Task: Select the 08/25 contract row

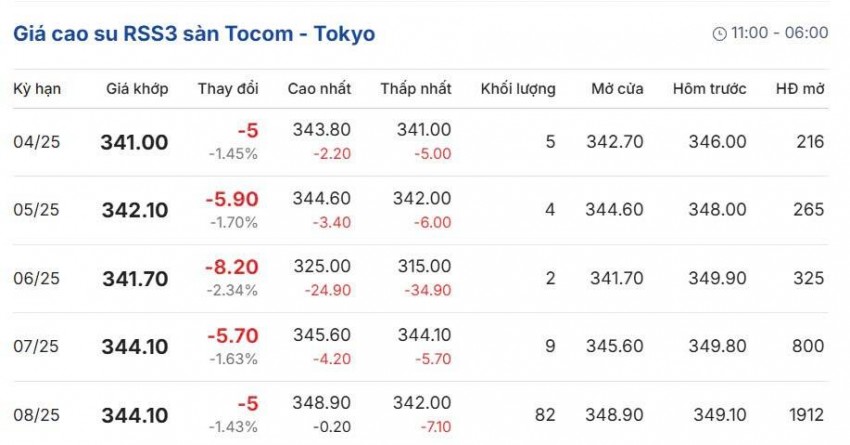Action: (x=37, y=414)
